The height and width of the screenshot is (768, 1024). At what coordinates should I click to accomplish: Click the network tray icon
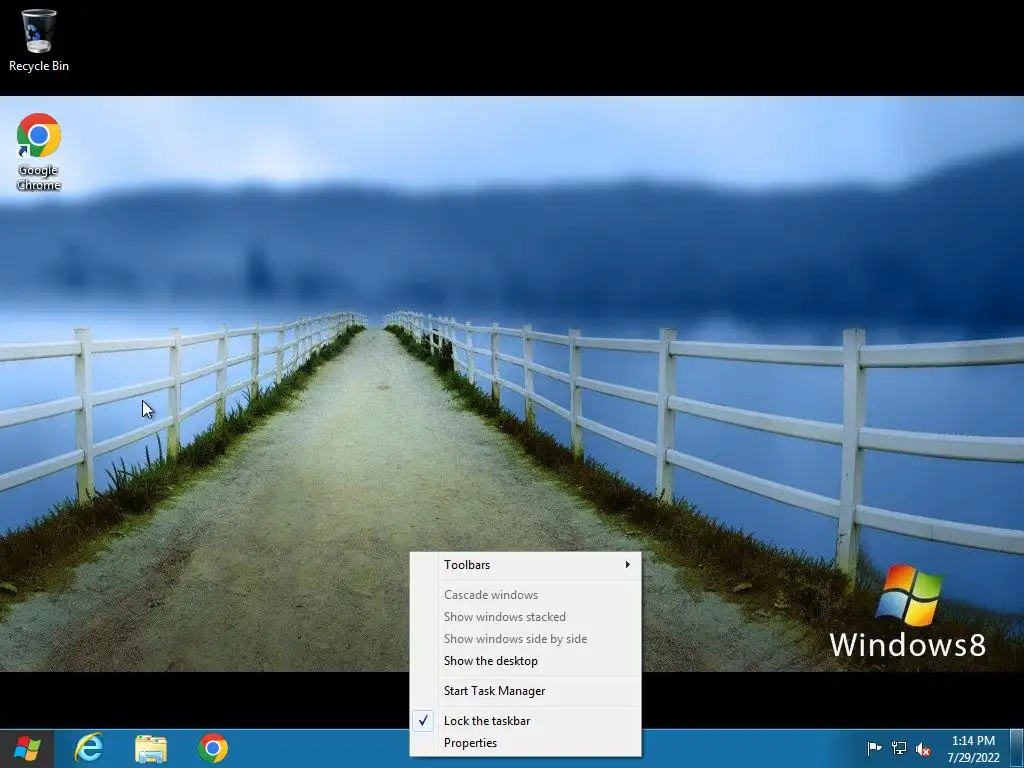[899, 748]
